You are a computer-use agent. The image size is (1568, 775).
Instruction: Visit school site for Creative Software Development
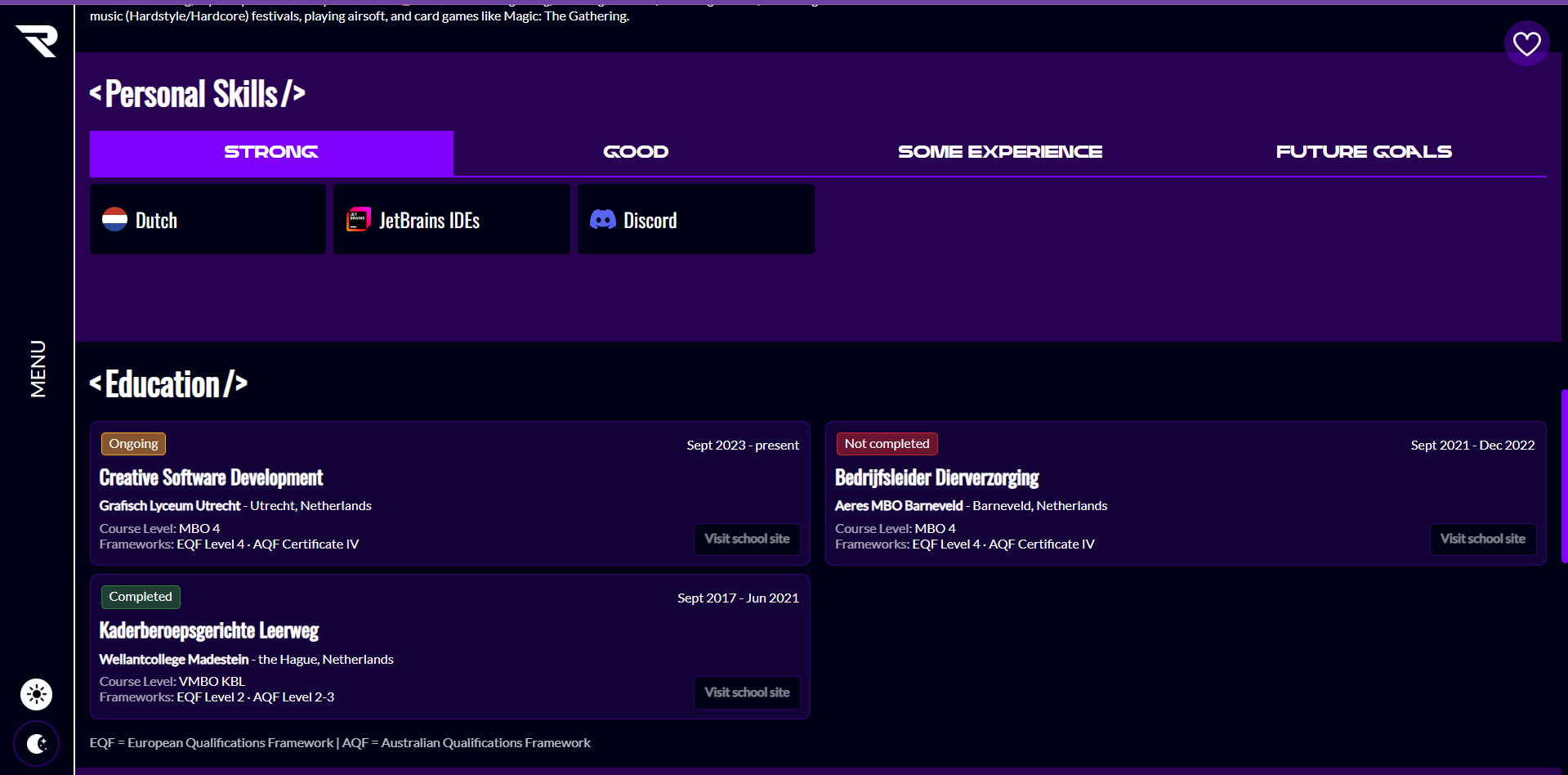(x=747, y=540)
